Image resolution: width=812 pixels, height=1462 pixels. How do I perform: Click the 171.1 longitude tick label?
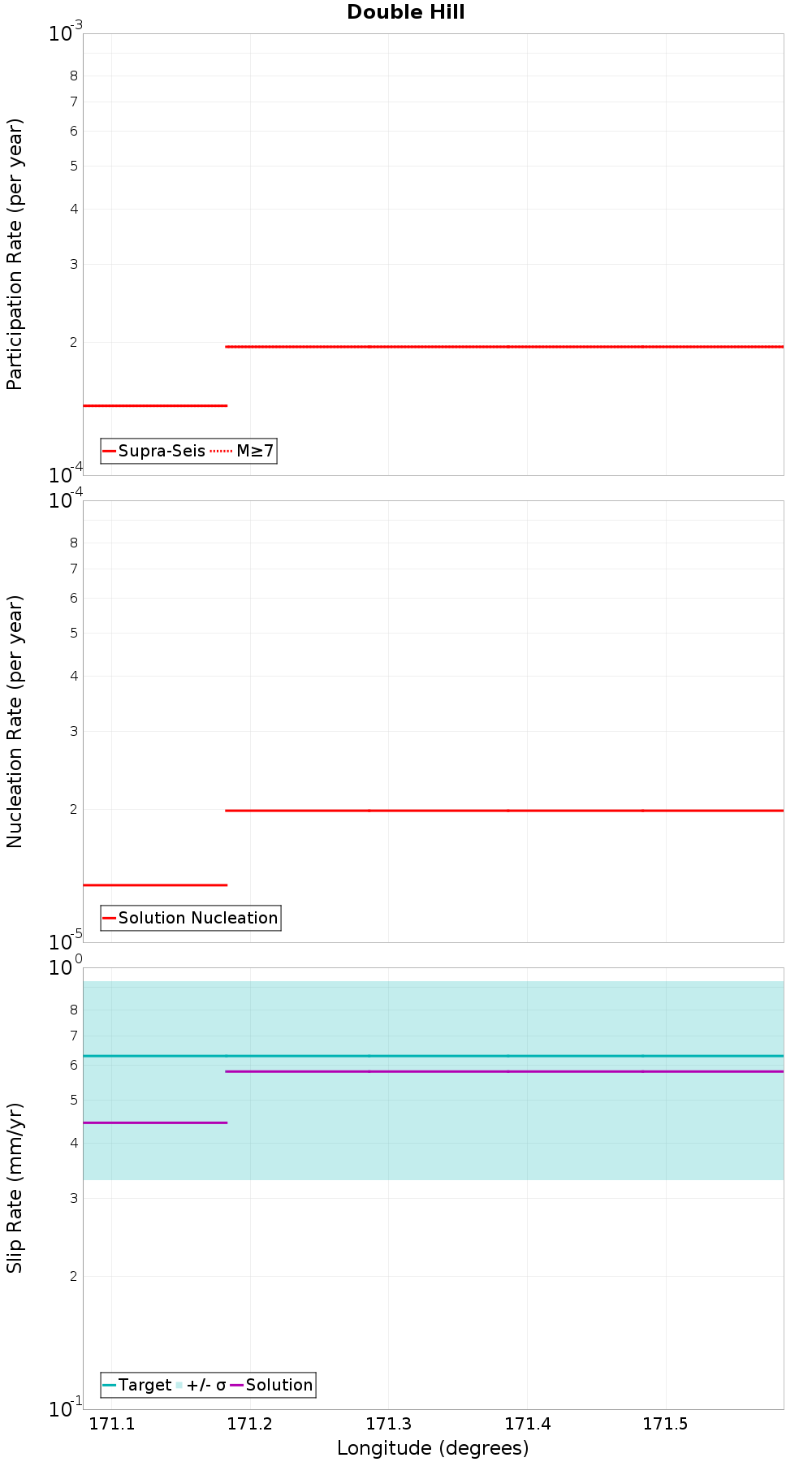point(111,1424)
